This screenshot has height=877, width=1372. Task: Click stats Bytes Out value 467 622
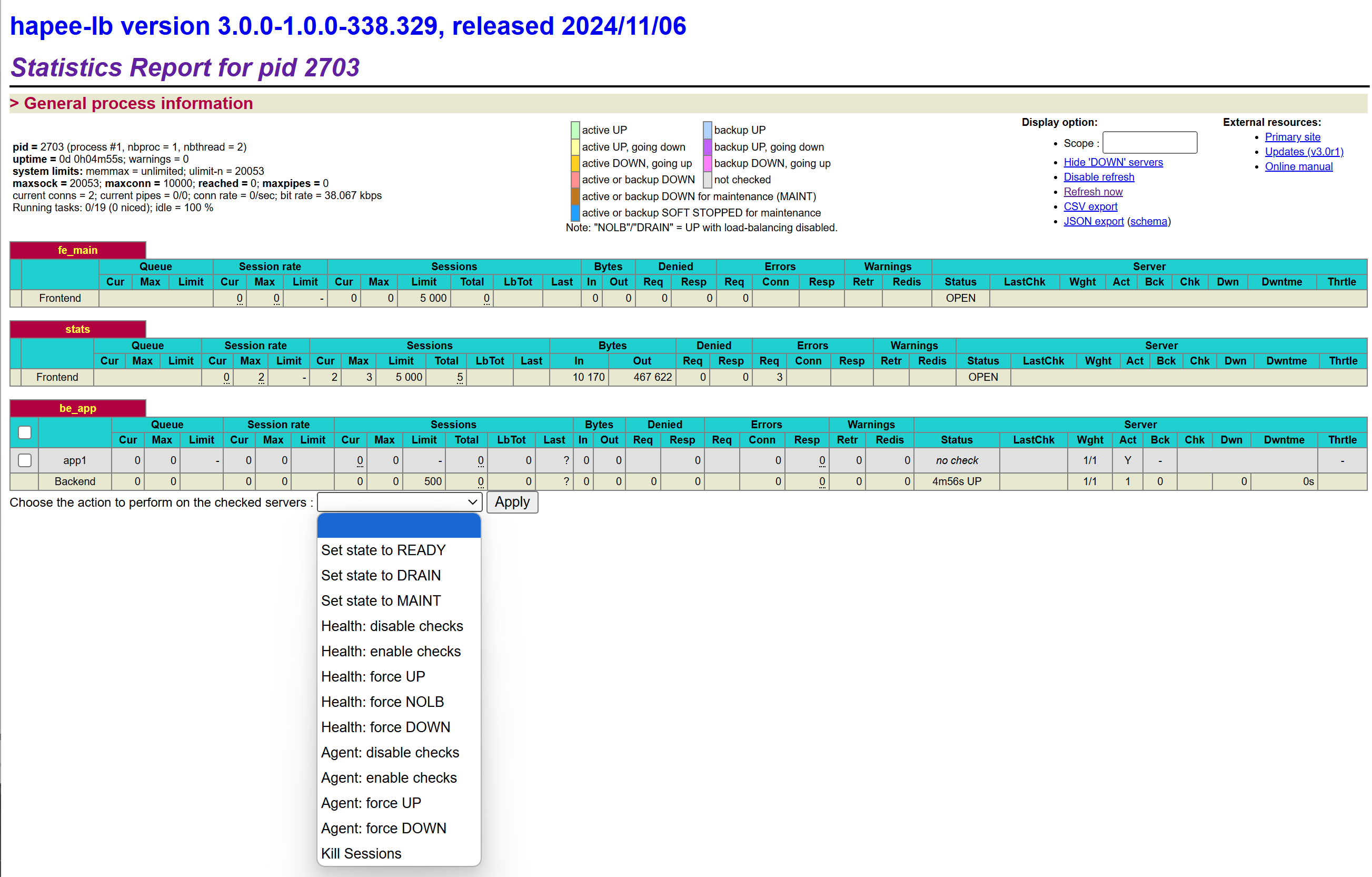642,377
